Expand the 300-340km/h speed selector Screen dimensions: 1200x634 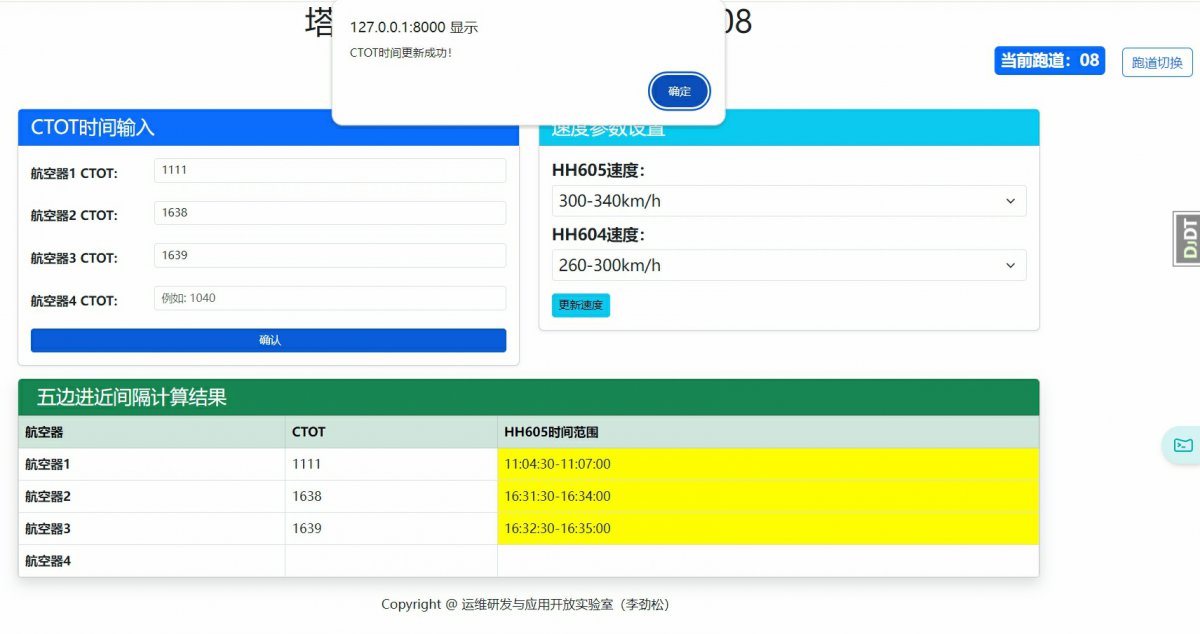click(788, 201)
